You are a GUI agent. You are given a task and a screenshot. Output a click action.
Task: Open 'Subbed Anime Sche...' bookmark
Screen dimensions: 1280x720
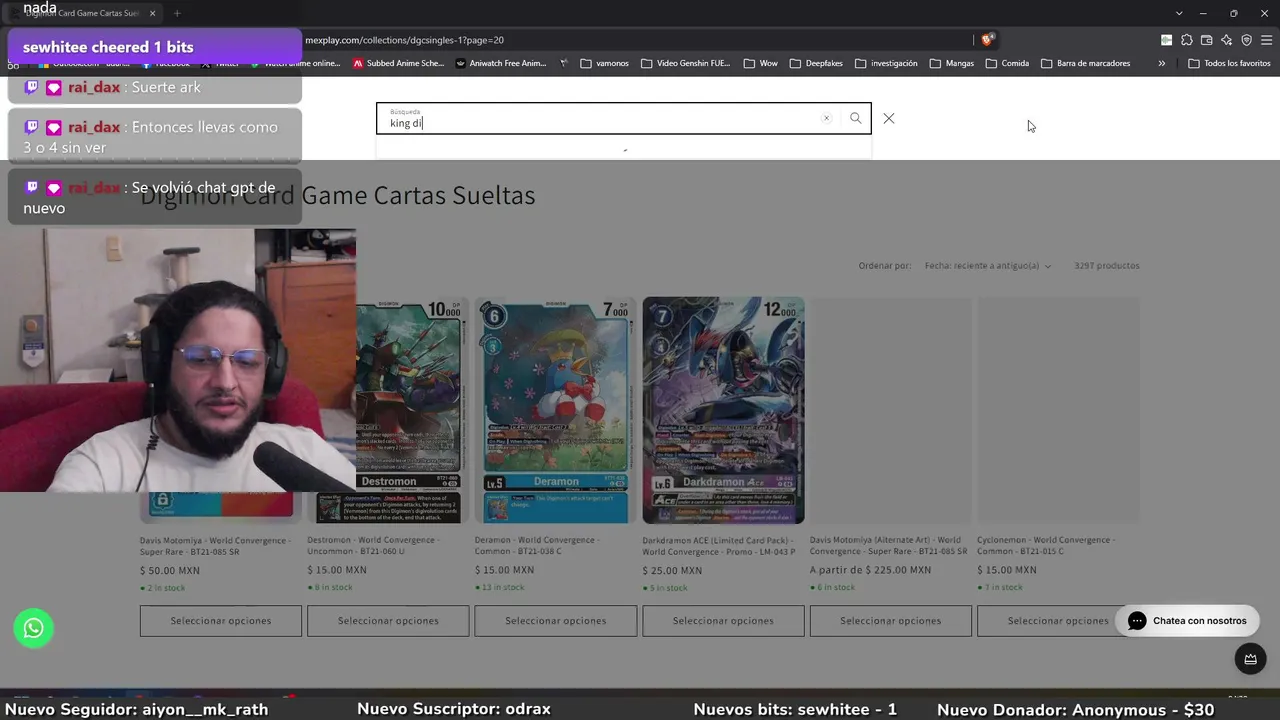pos(398,63)
